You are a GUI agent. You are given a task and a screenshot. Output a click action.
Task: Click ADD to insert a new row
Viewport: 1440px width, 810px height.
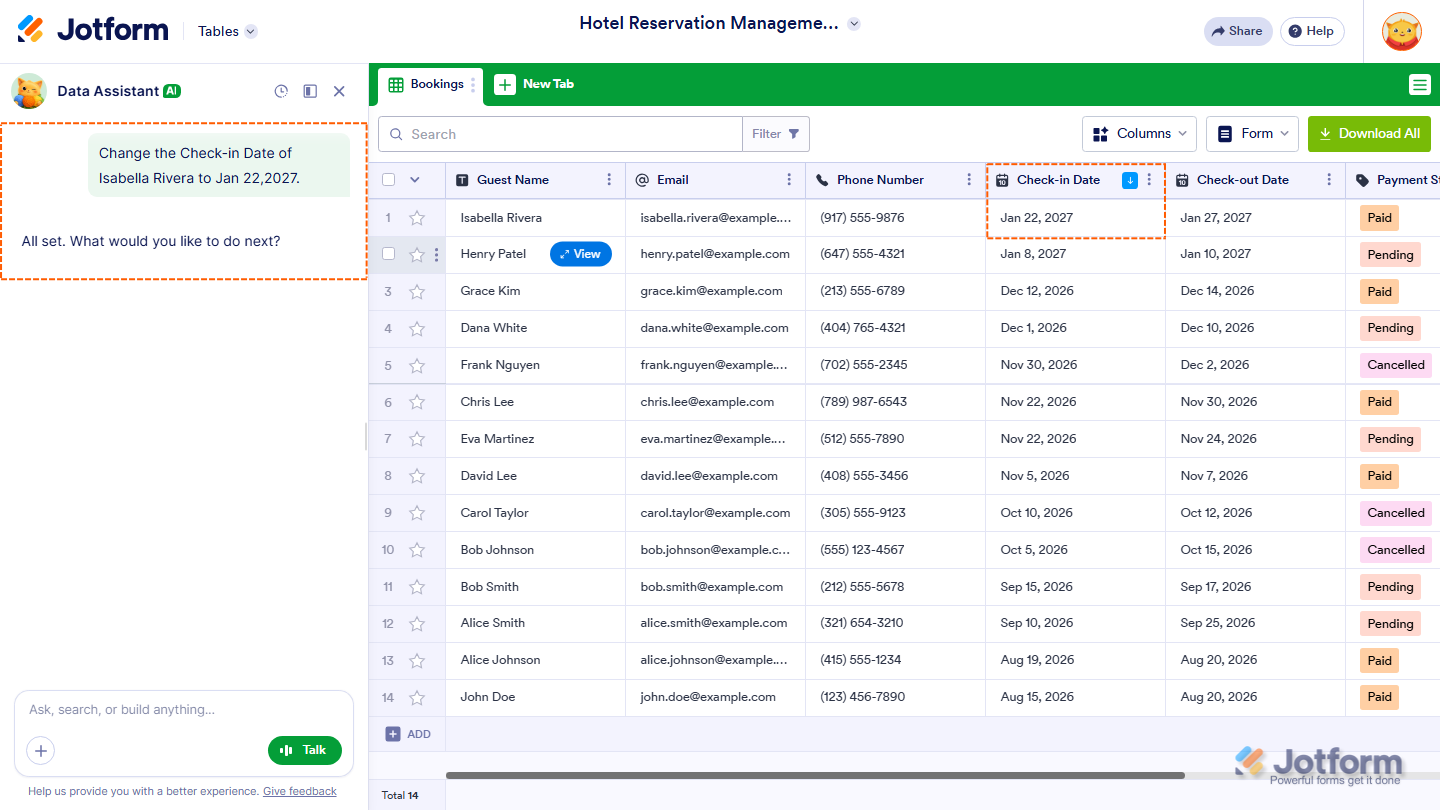(x=408, y=734)
